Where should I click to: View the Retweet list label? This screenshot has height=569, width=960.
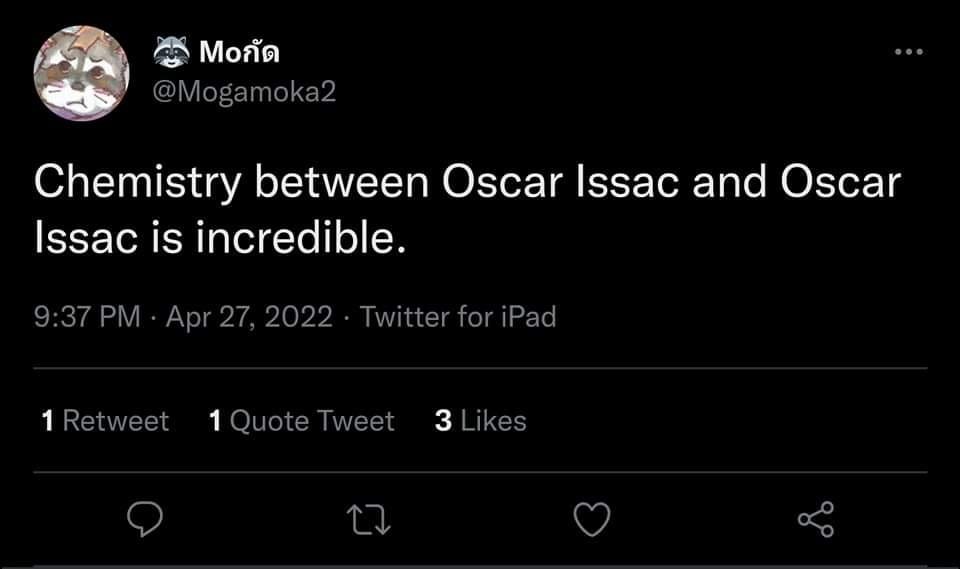[116, 421]
